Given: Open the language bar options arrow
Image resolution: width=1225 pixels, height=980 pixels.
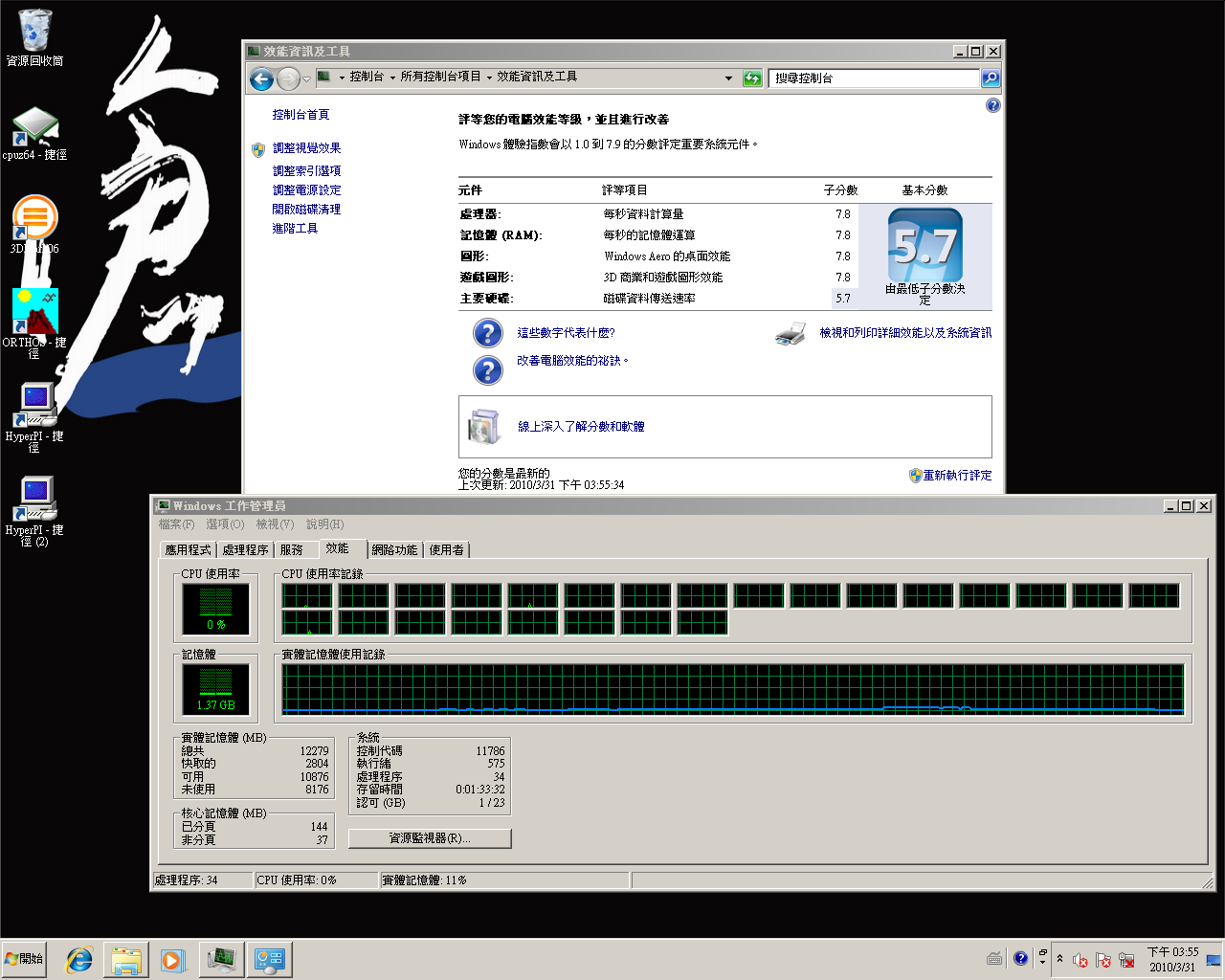Looking at the screenshot, I should click(1042, 963).
